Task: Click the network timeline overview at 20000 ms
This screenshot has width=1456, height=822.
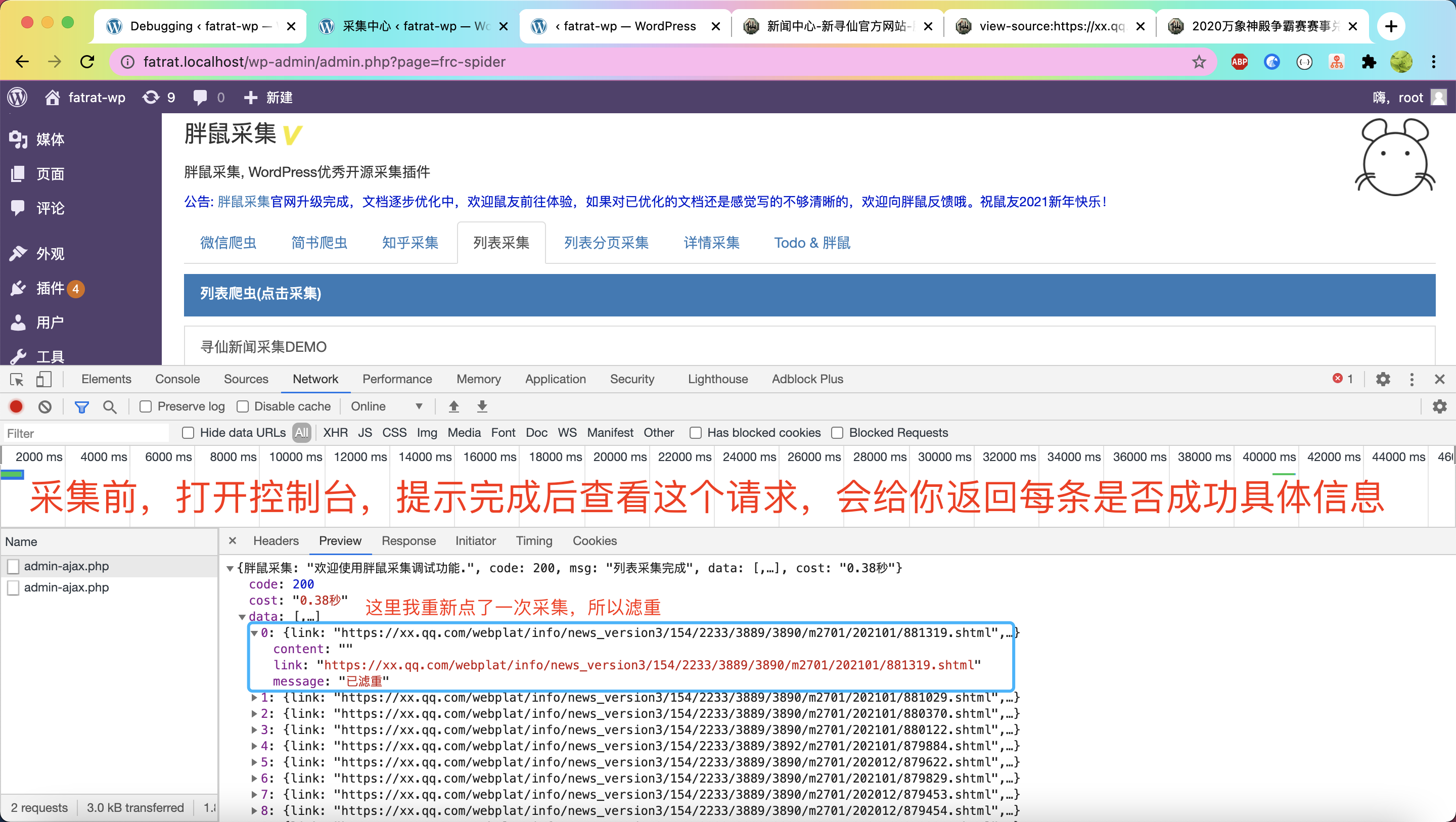Action: 621,457
